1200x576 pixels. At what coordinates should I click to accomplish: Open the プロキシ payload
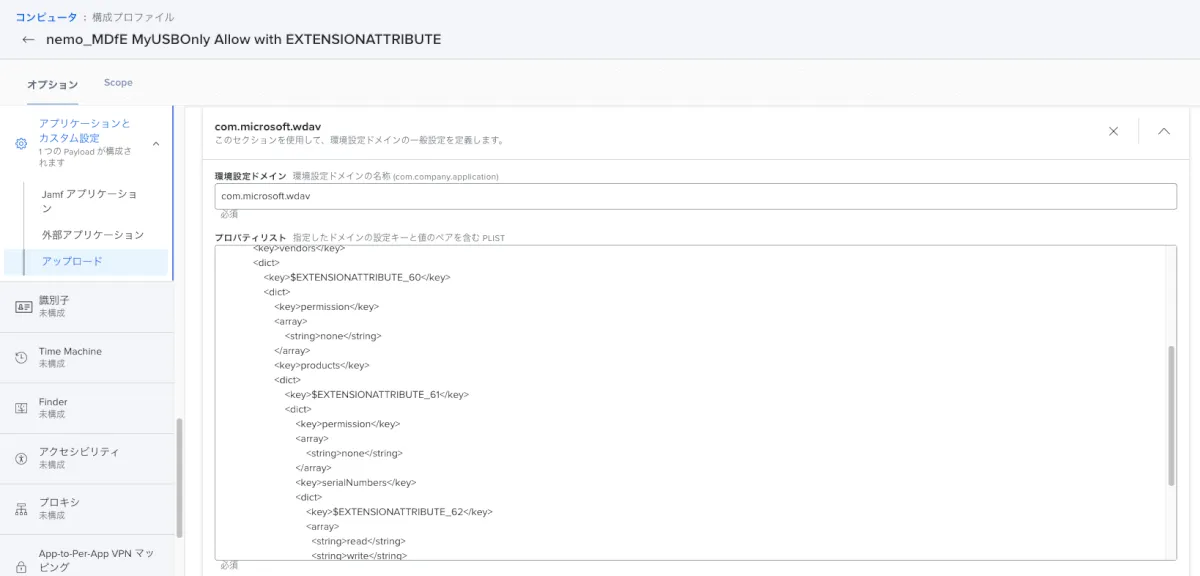pos(86,508)
